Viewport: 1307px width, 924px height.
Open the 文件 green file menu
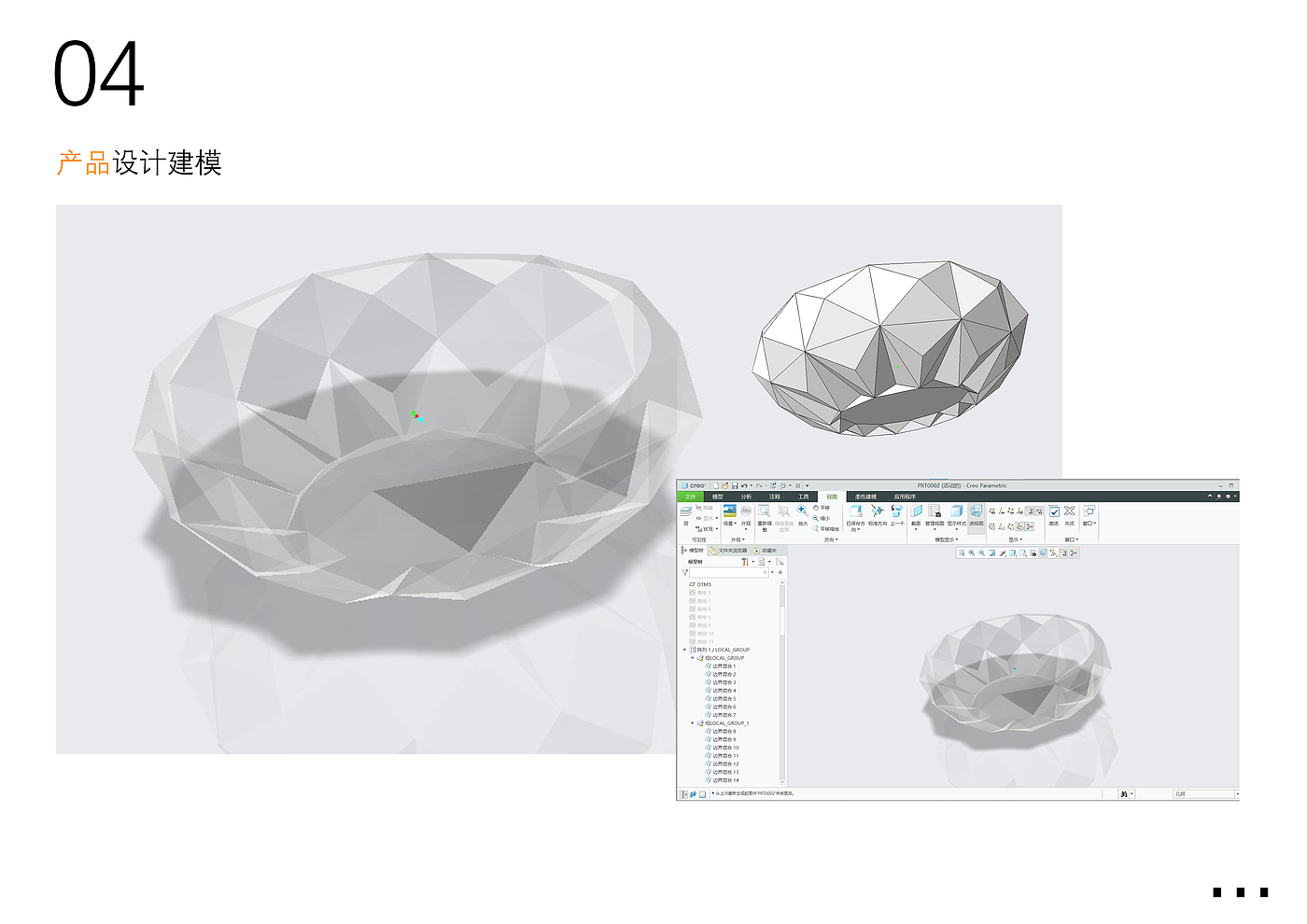pos(690,497)
